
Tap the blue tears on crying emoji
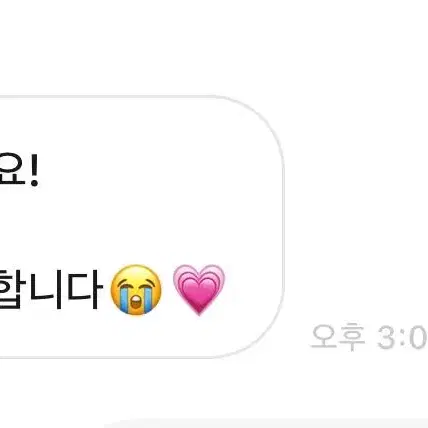coord(124,300)
